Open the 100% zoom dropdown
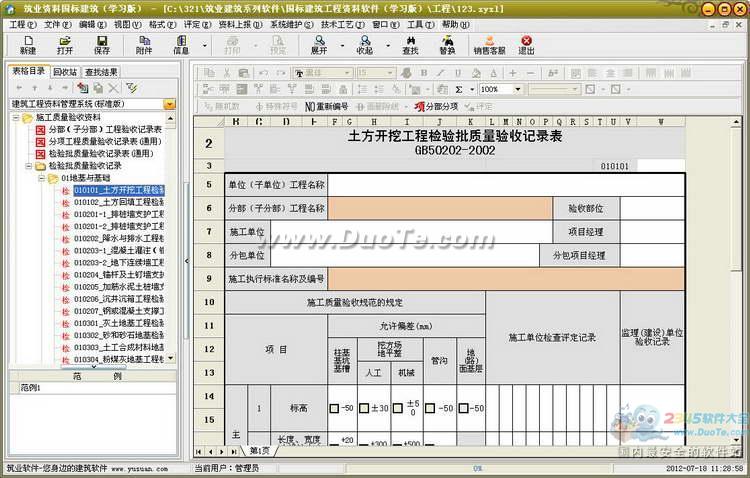Image resolution: width=750 pixels, height=478 pixels. [x=518, y=89]
